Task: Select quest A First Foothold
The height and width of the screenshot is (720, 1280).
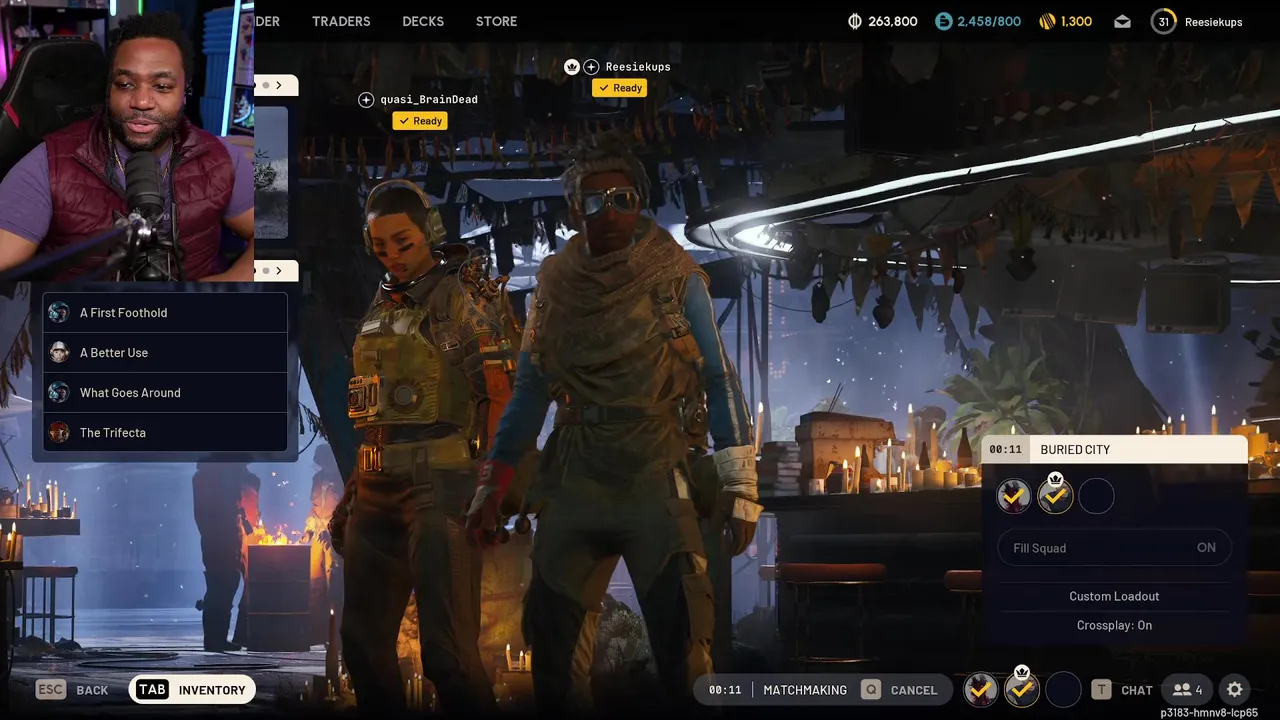Action: (165, 313)
